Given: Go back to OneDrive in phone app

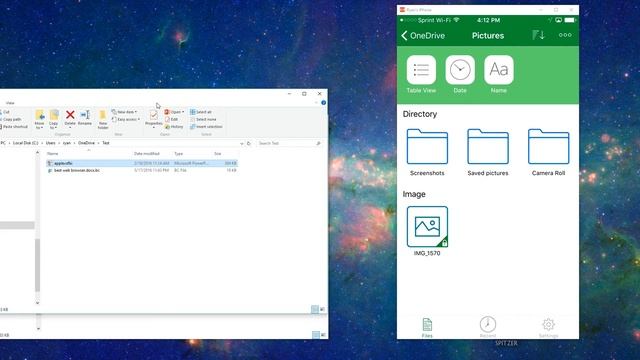Looking at the screenshot, I should coord(423,36).
